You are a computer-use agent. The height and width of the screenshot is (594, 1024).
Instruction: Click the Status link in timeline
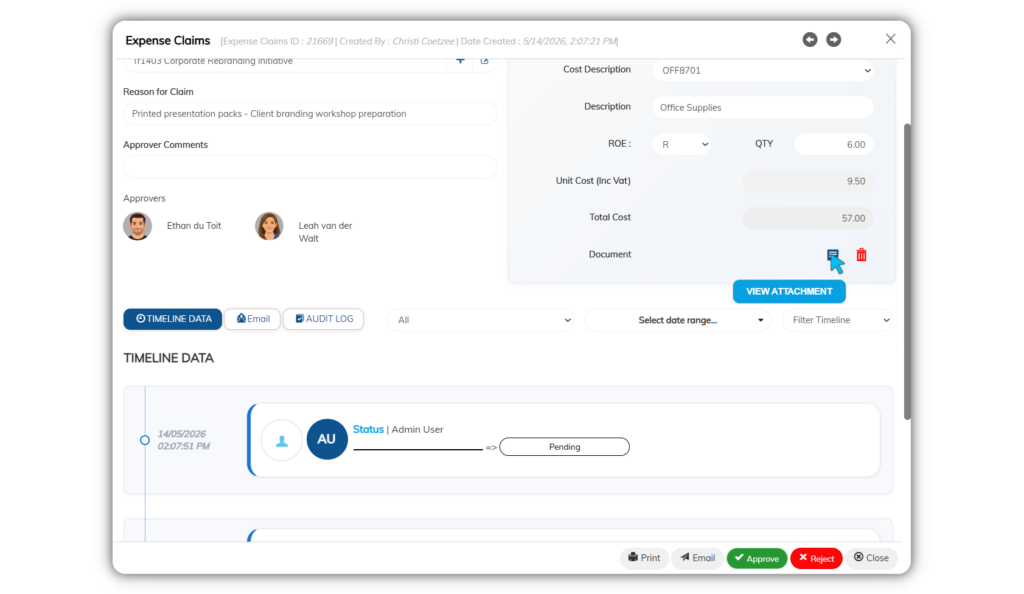coord(368,430)
